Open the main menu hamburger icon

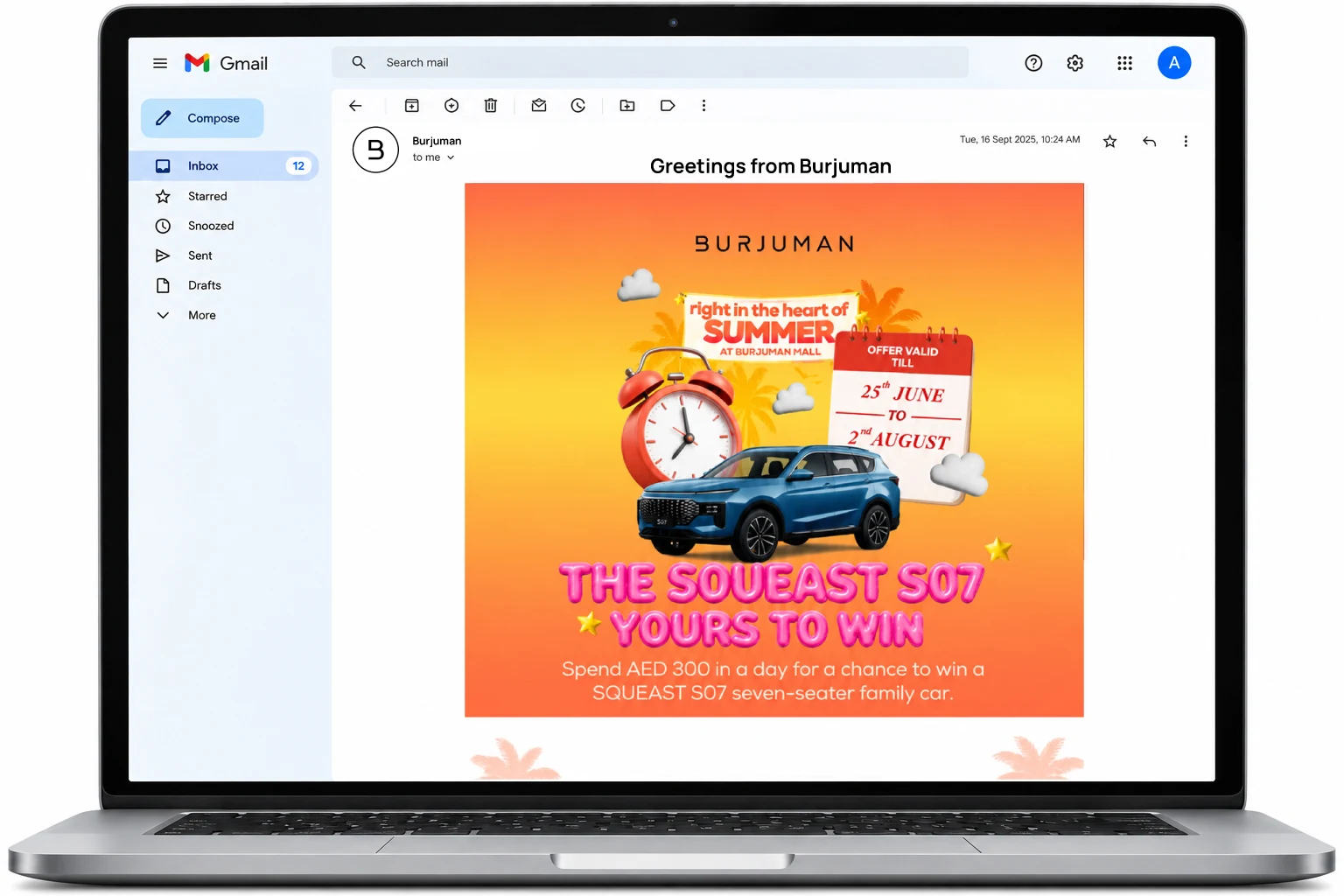[160, 63]
